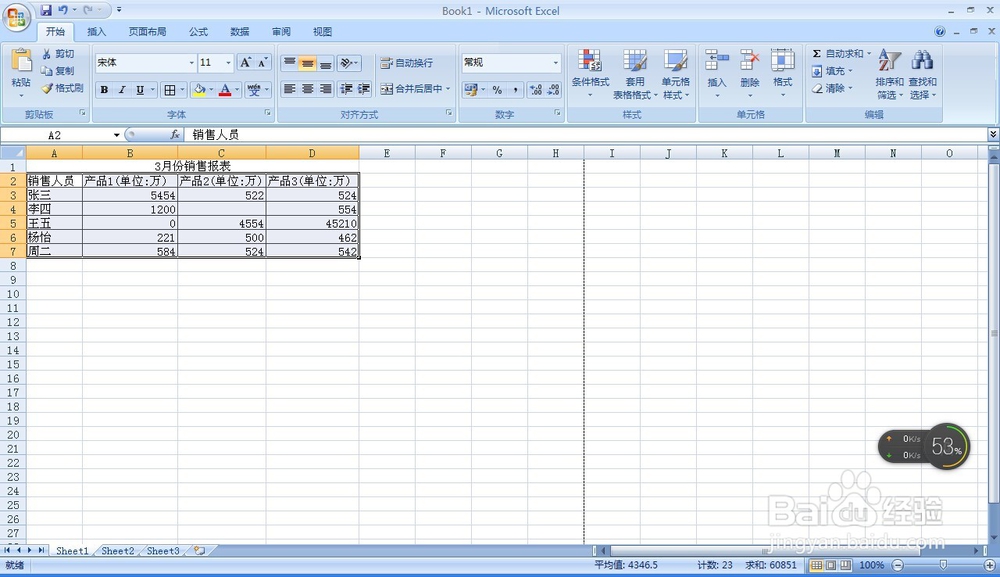Image resolution: width=1000 pixels, height=577 pixels.
Task: Align text to top of cell
Action: (x=290, y=62)
